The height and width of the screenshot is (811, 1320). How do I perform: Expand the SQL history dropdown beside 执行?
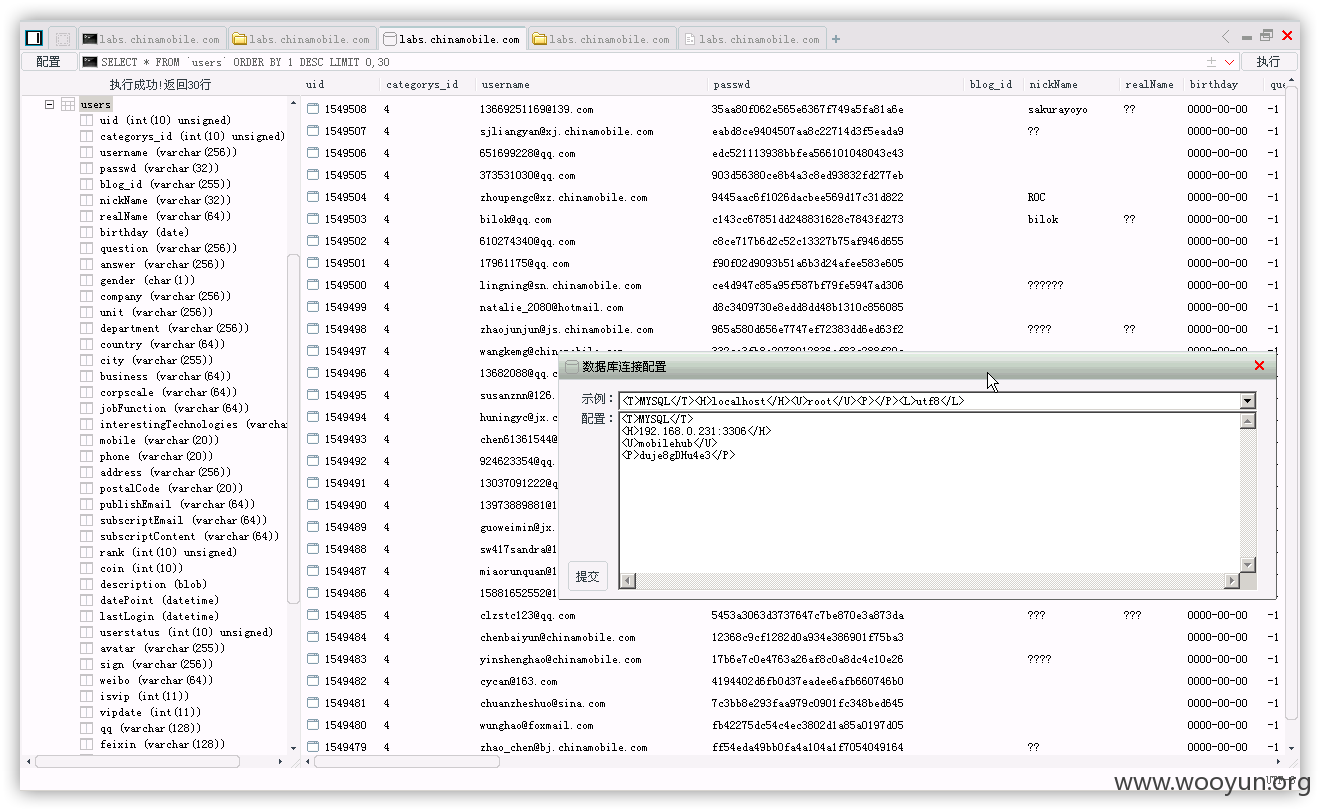pyautogui.click(x=1229, y=62)
